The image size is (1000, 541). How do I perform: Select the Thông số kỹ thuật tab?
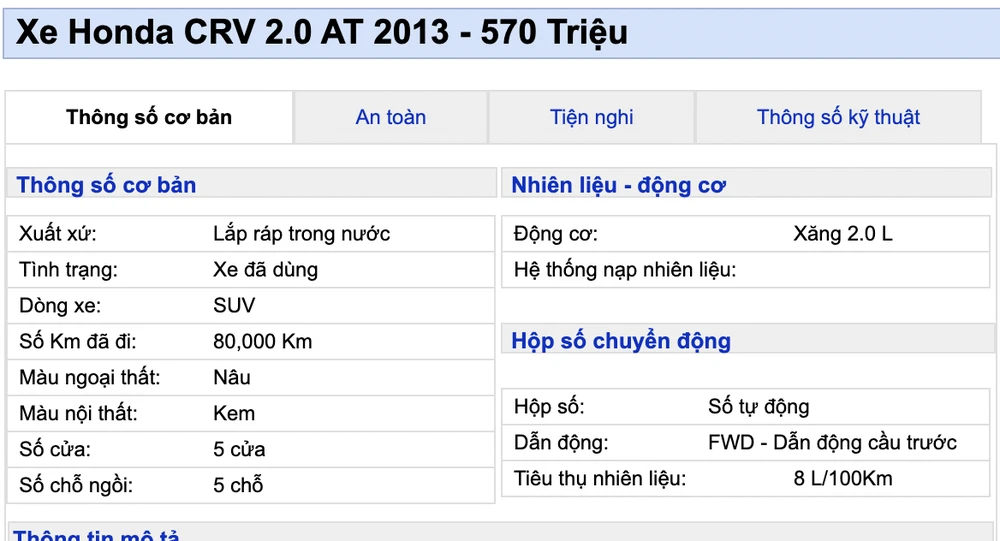click(x=838, y=117)
